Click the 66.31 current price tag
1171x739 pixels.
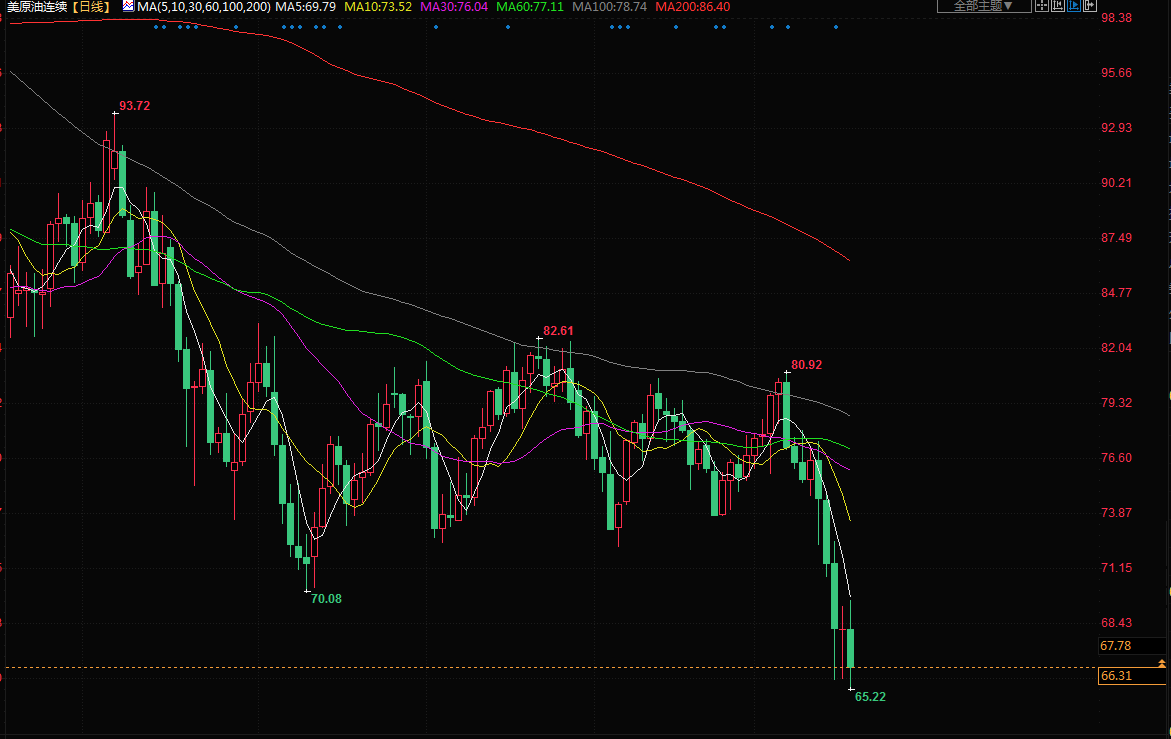tap(1116, 676)
